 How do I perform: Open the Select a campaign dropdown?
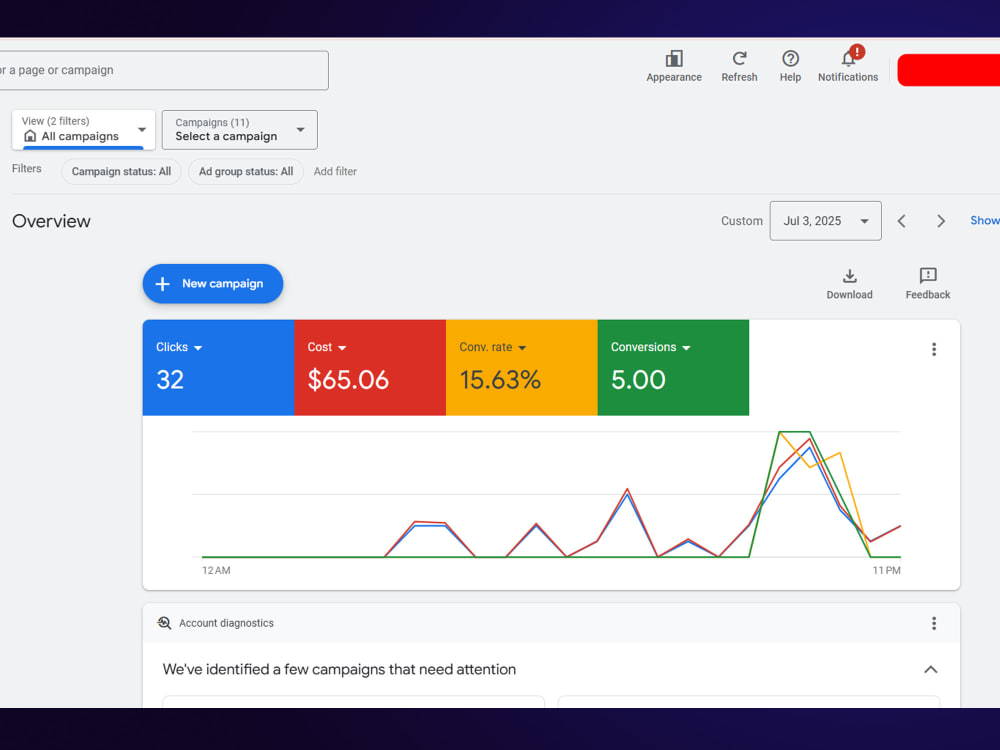pos(239,129)
